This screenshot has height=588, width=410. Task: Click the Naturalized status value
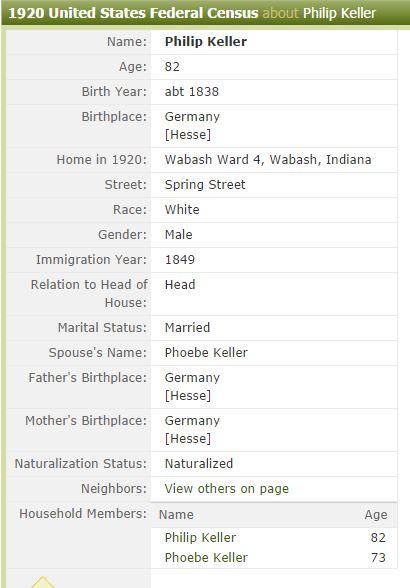click(x=199, y=464)
